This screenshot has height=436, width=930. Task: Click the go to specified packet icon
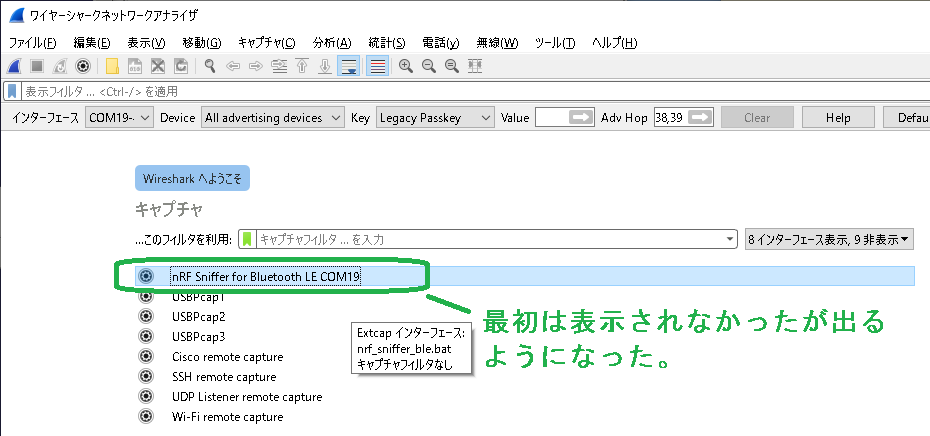click(279, 66)
